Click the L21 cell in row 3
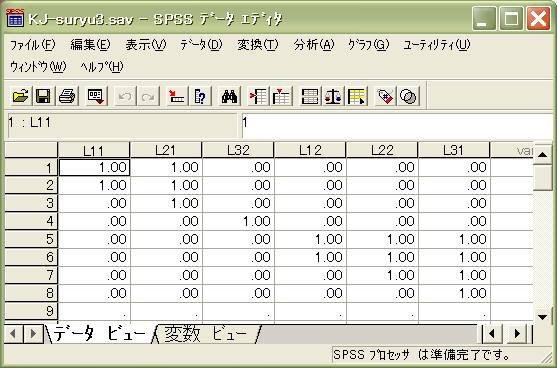The image size is (557, 368). pos(166,203)
